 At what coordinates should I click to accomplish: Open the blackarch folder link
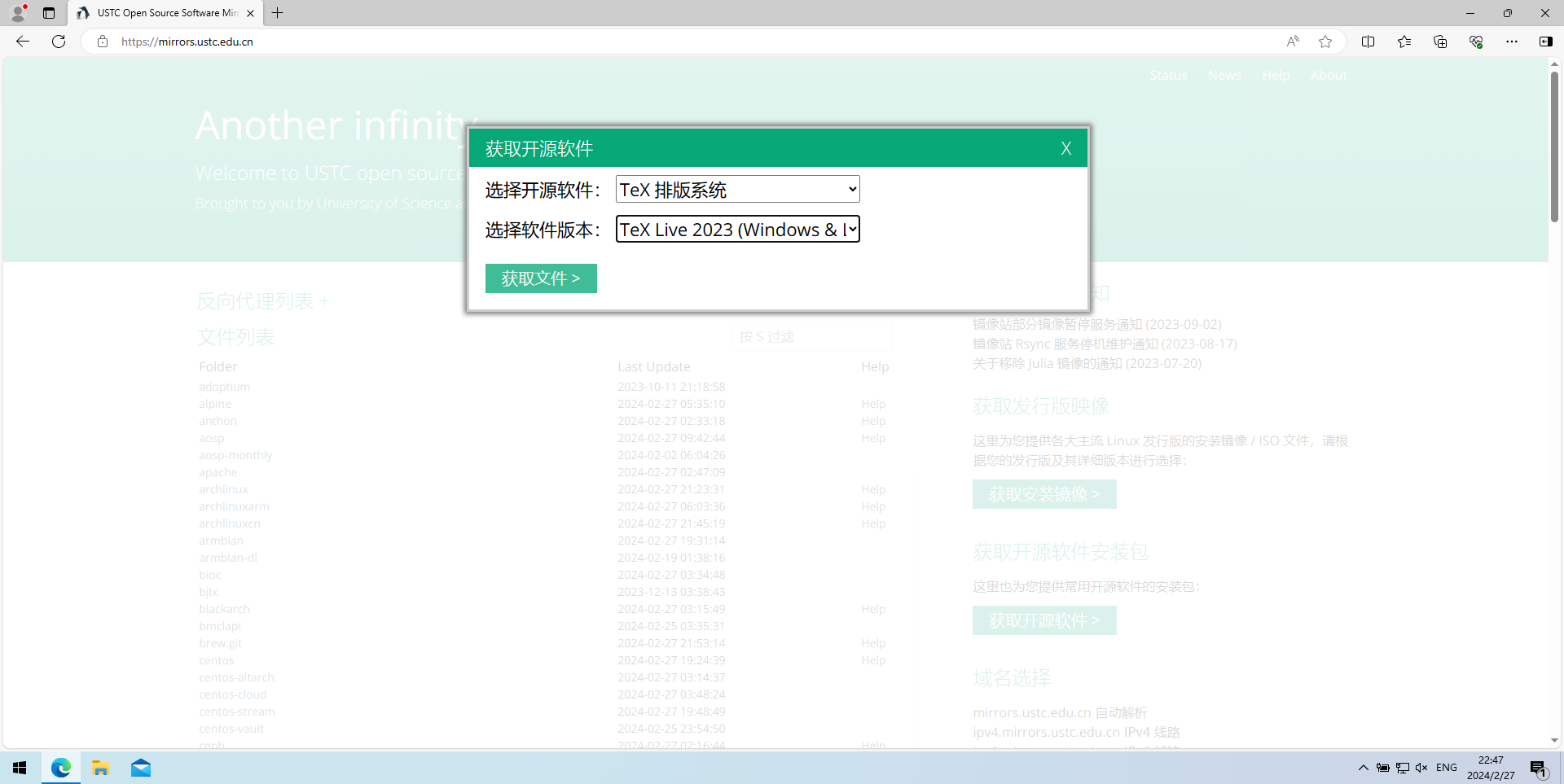[x=224, y=609]
